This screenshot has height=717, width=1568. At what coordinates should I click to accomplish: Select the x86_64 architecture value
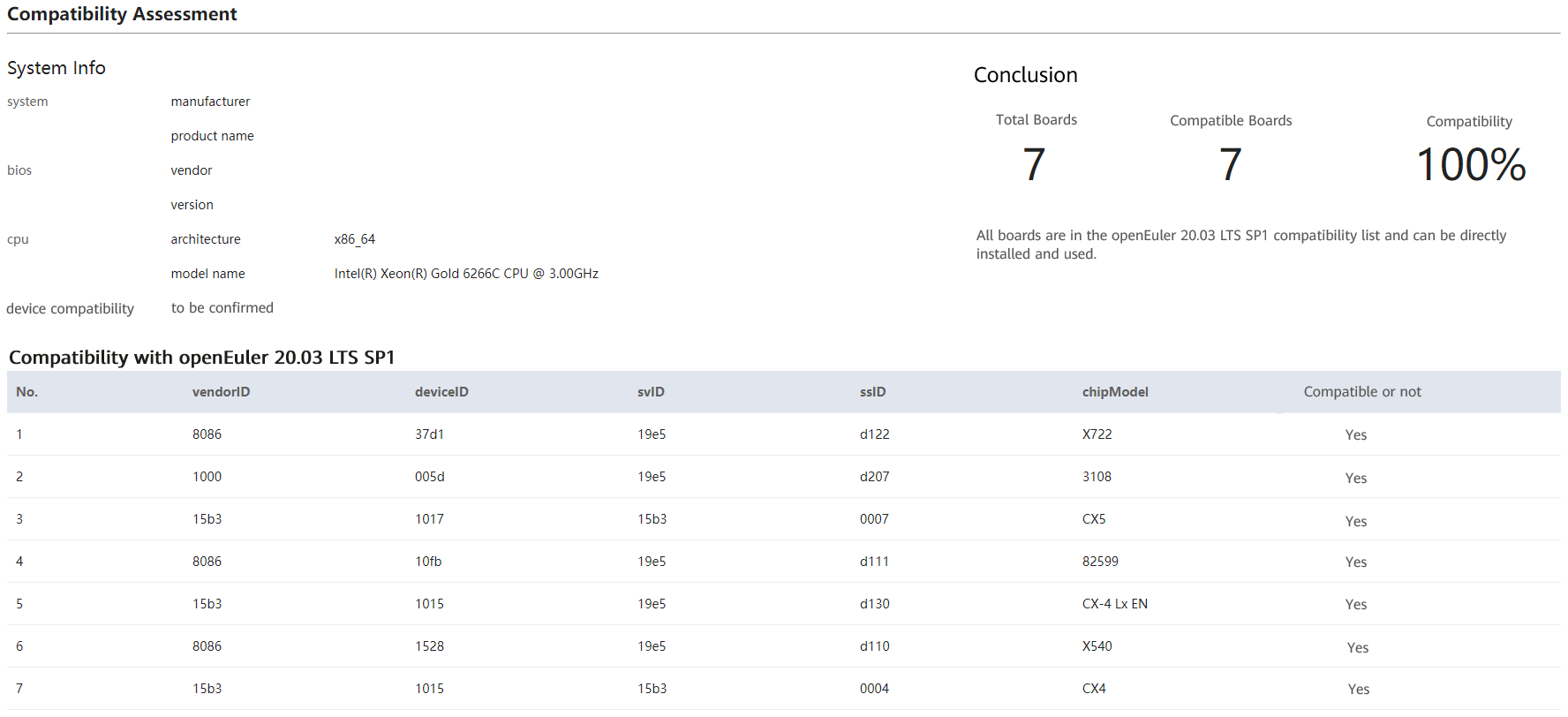[354, 239]
